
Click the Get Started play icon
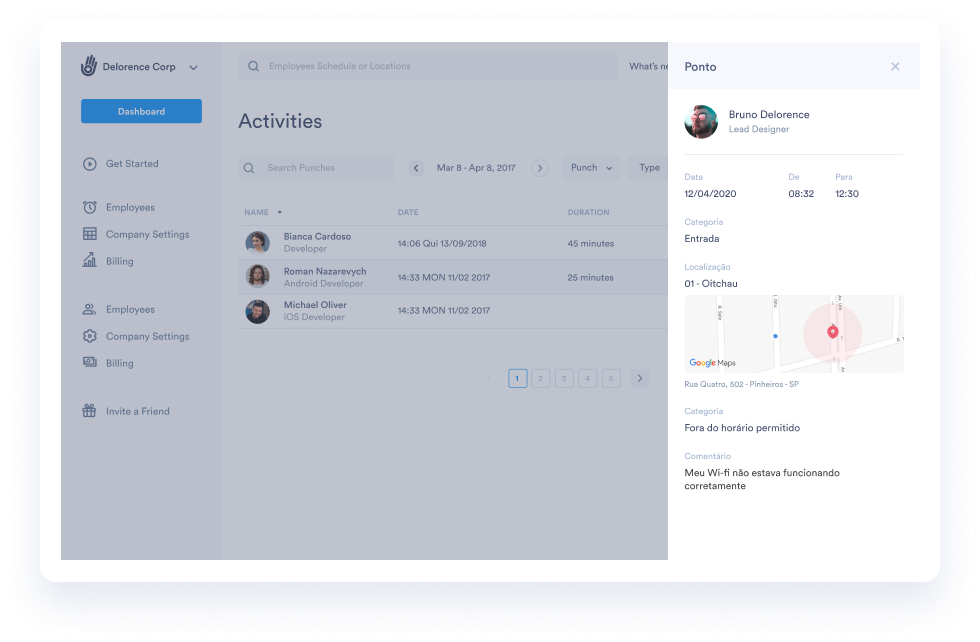click(90, 164)
